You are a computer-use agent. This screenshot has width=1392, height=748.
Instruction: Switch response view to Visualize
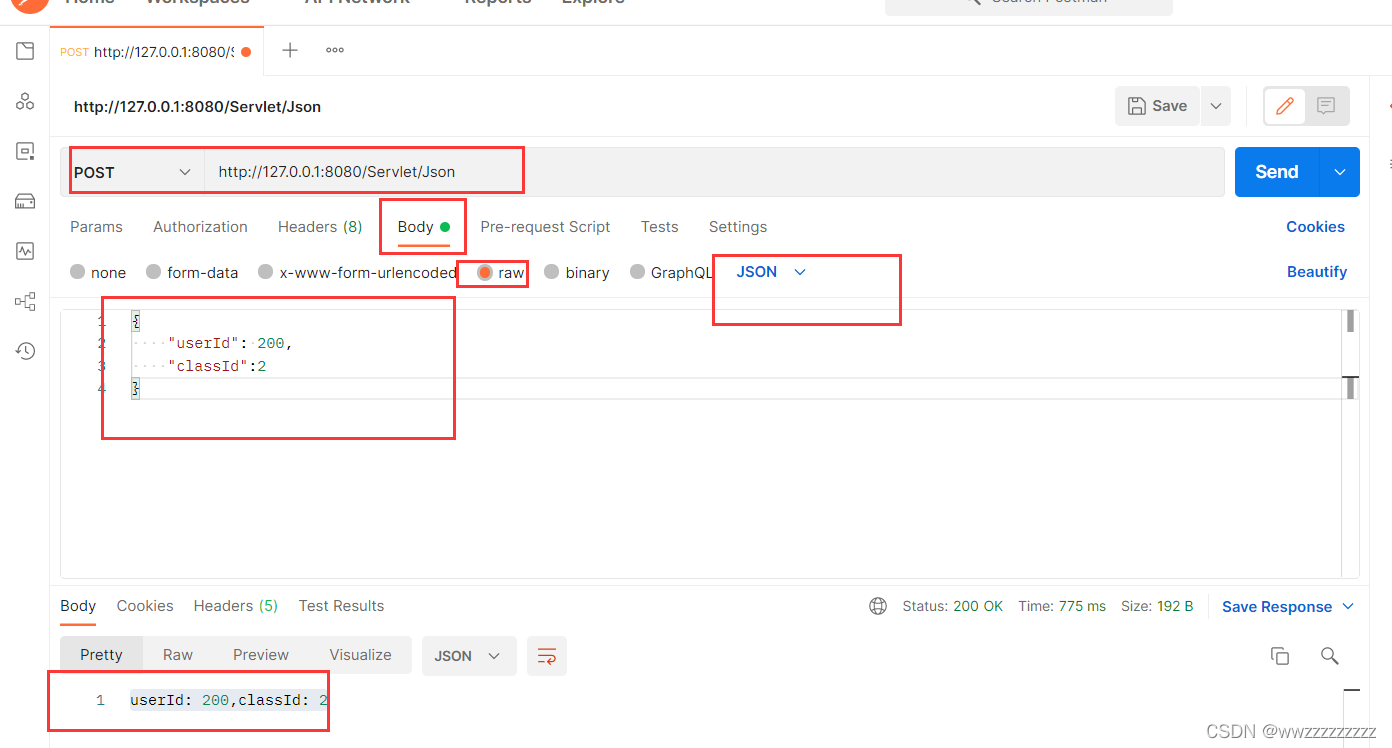tap(360, 655)
